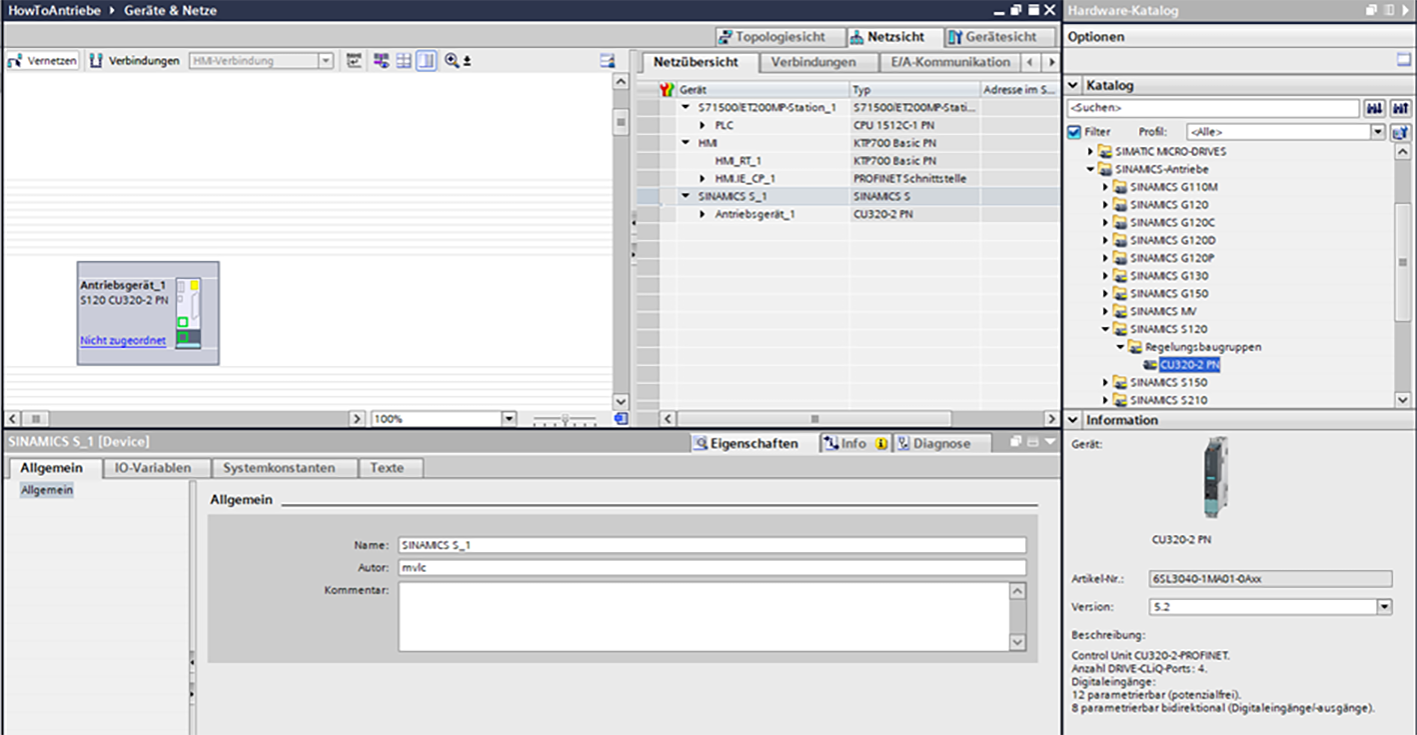Image resolution: width=1417 pixels, height=735 pixels.
Task: Click the Name input field
Action: coord(712,546)
